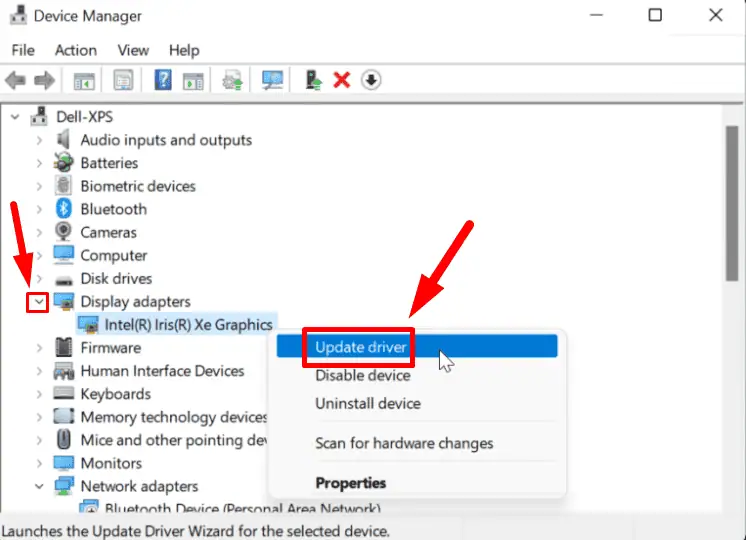Click the Display adapters icon
The image size is (746, 540).
tap(64, 302)
